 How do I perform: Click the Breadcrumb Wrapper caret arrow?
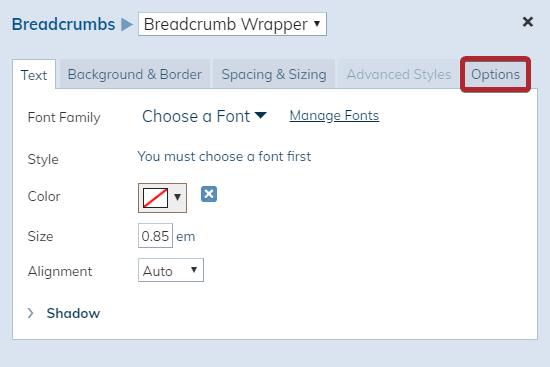click(x=317, y=24)
